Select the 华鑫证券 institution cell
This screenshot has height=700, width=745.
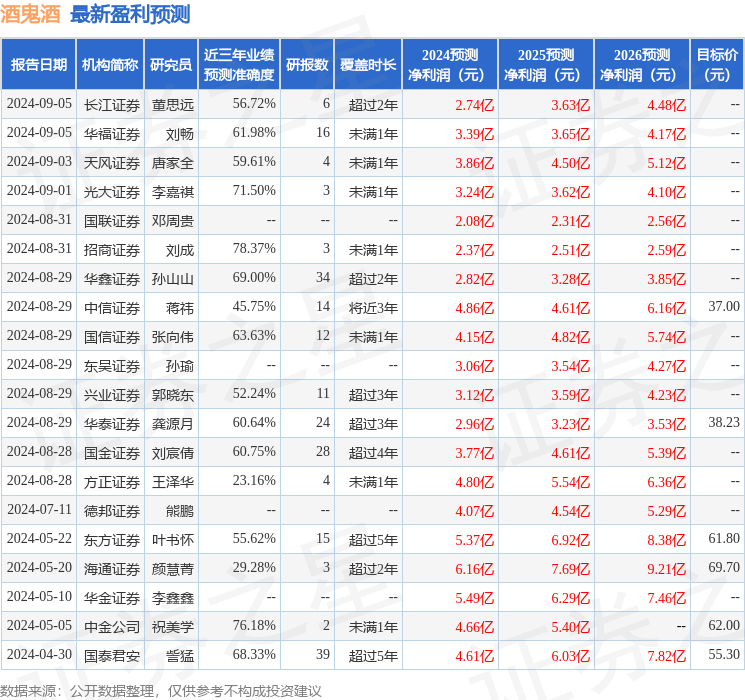(112, 279)
